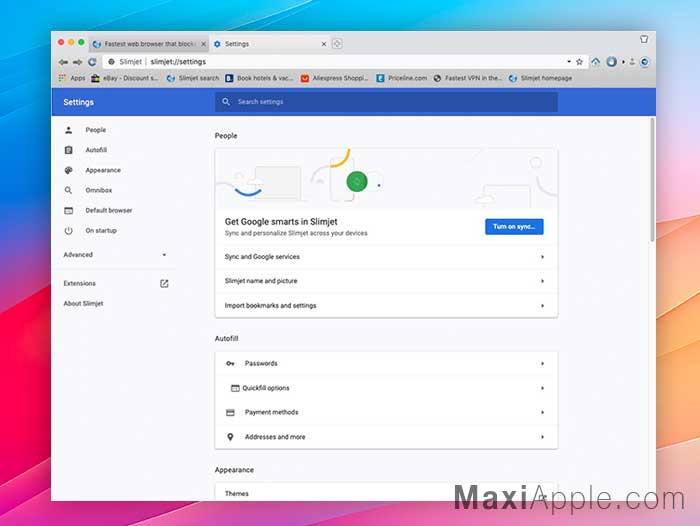The height and width of the screenshot is (526, 700).
Task: Close the Settings tab
Action: click(324, 44)
